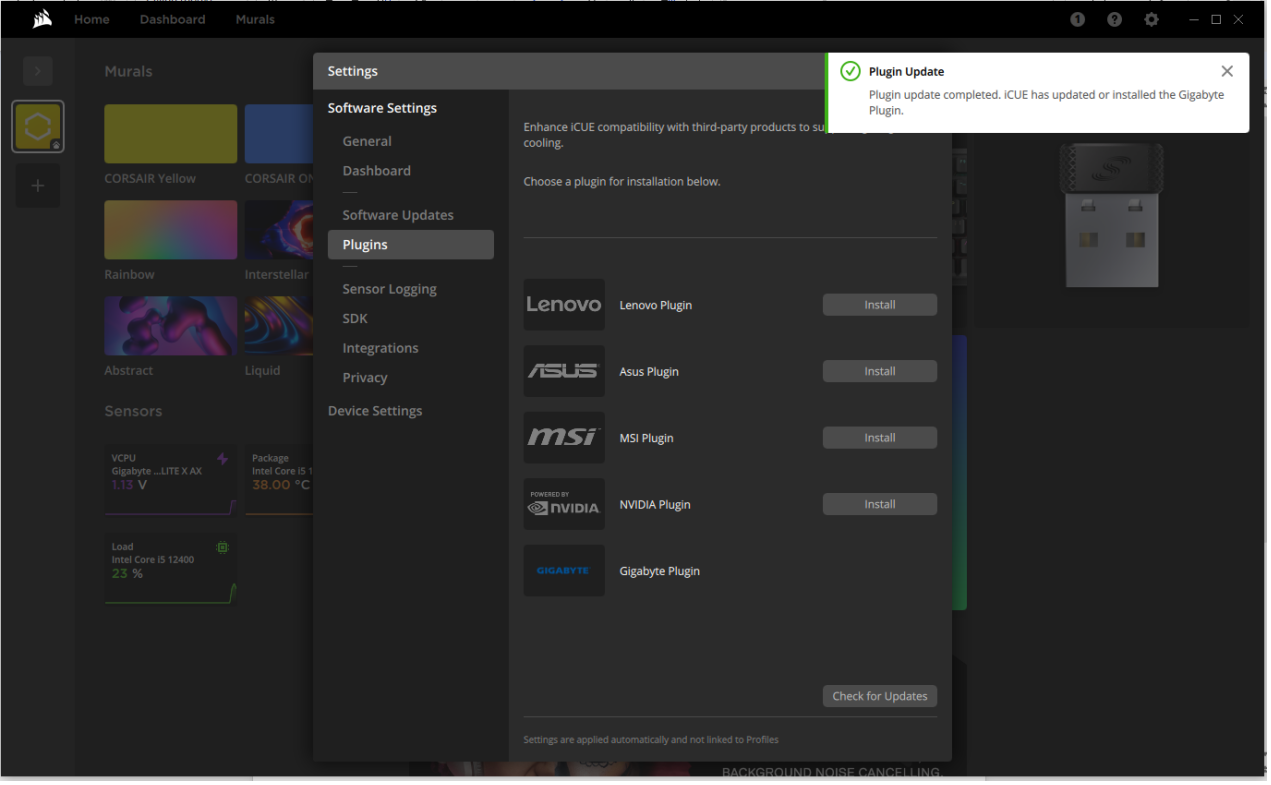Click the ASUS logo

click(564, 371)
